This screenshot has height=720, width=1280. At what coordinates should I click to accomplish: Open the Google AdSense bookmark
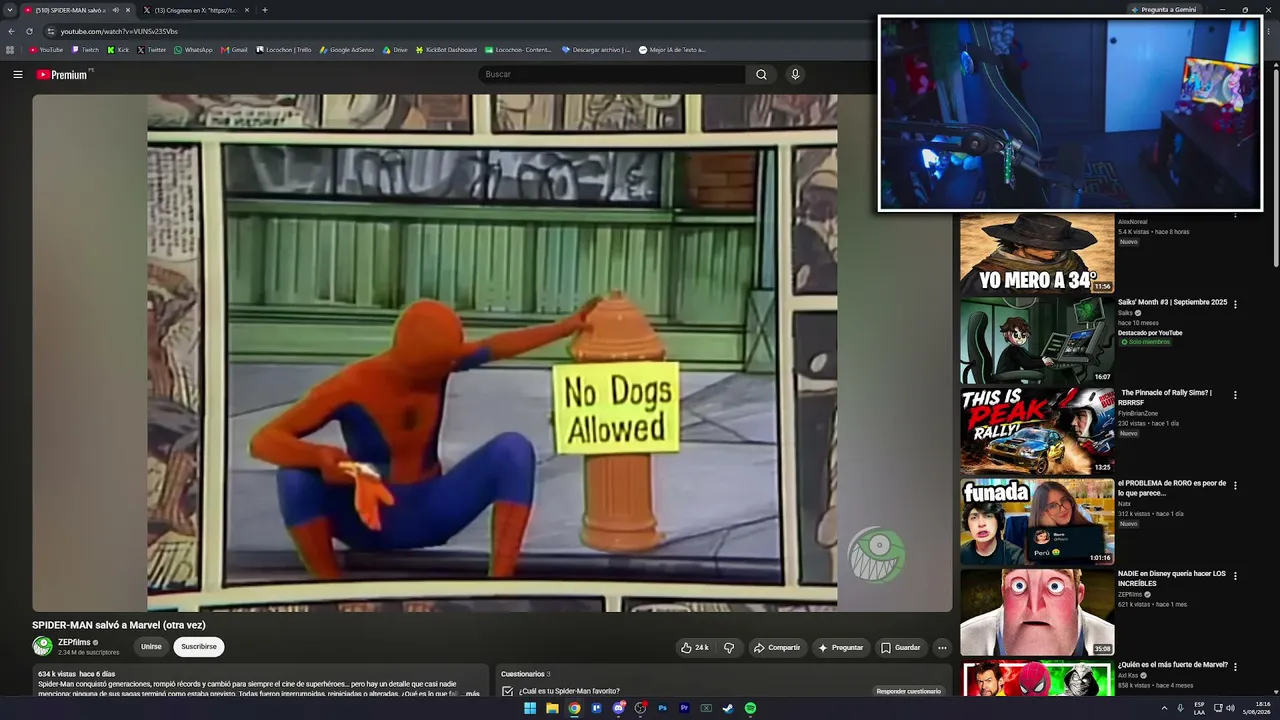pyautogui.click(x=347, y=49)
